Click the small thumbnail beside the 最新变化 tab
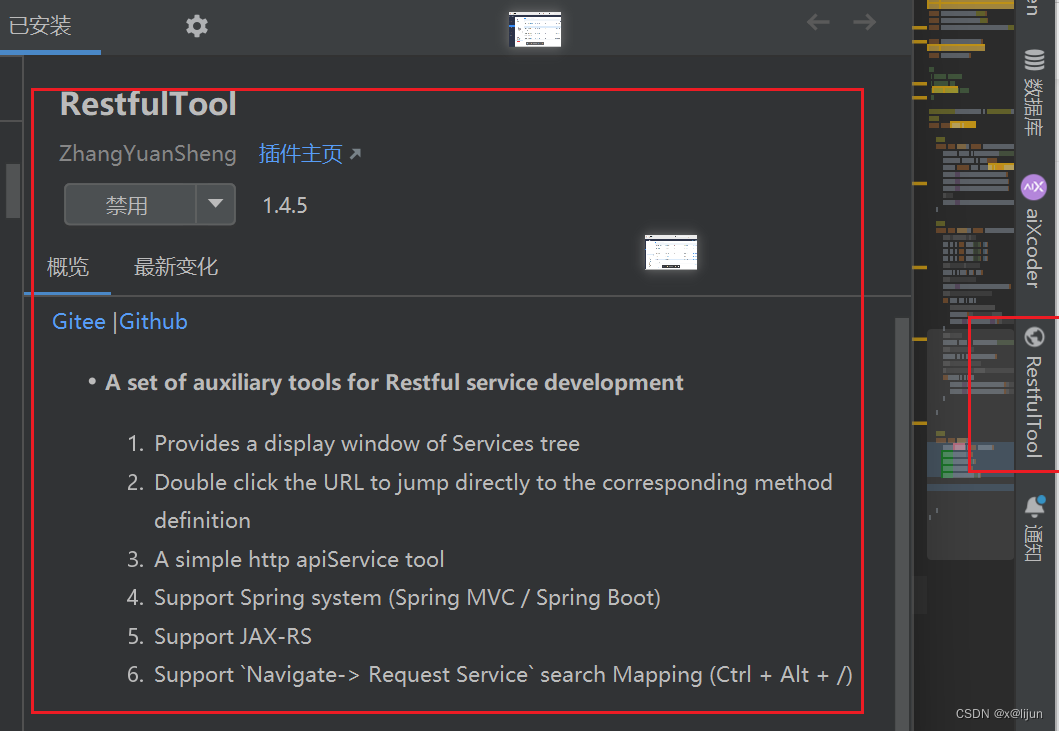Image resolution: width=1059 pixels, height=731 pixels. 671,252
